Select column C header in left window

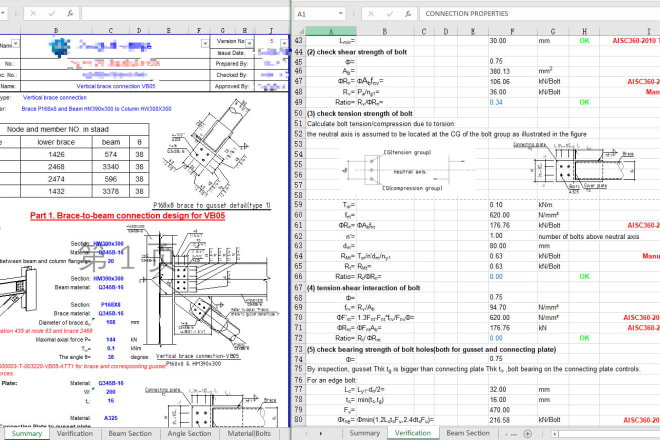point(110,30)
